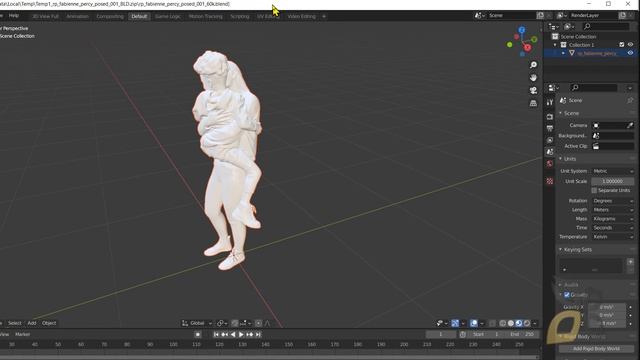Toggle Collection 1 exclude checkbox
The height and width of the screenshot is (360, 640).
click(622, 44)
